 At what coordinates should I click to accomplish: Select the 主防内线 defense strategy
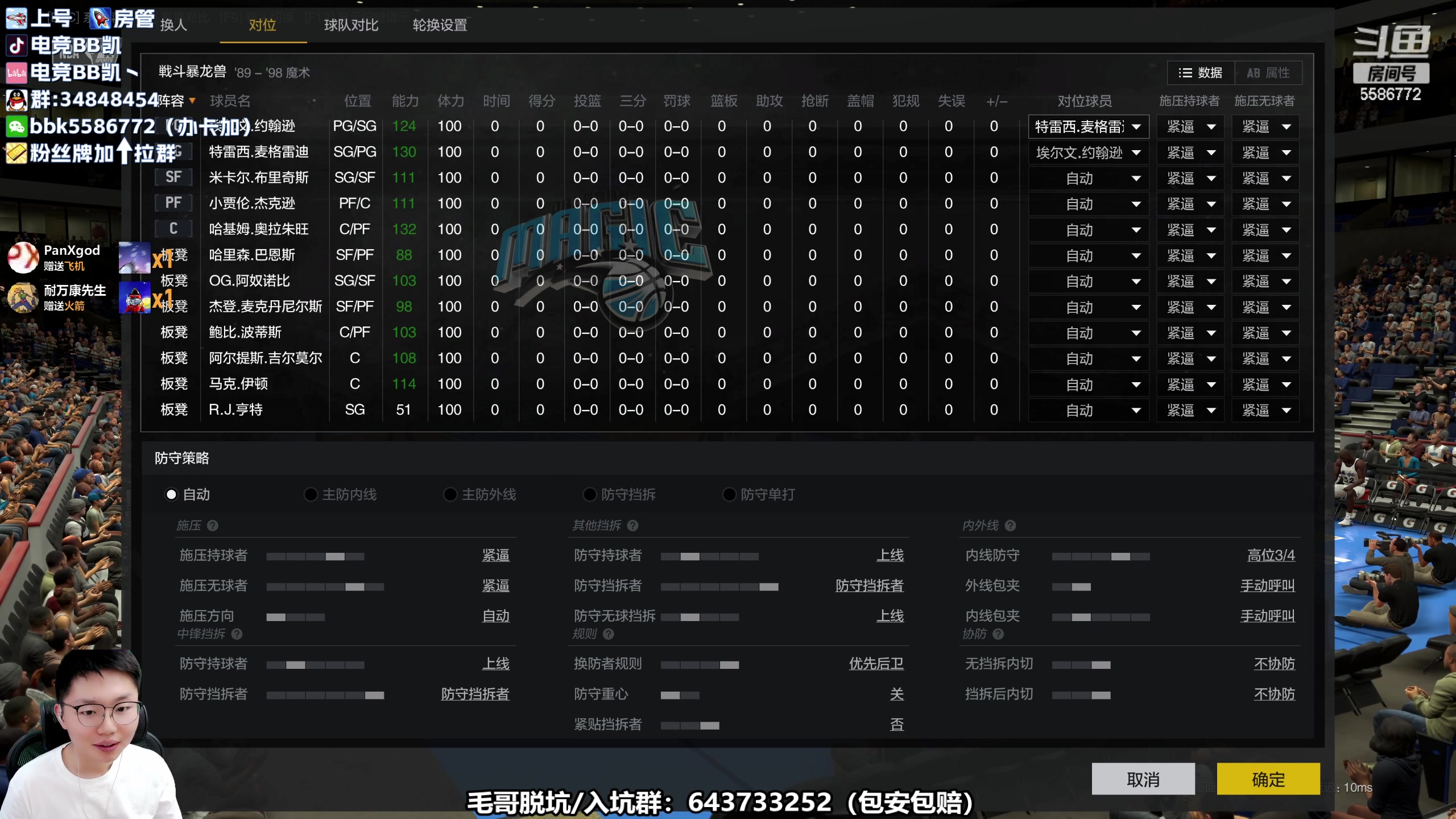(311, 495)
